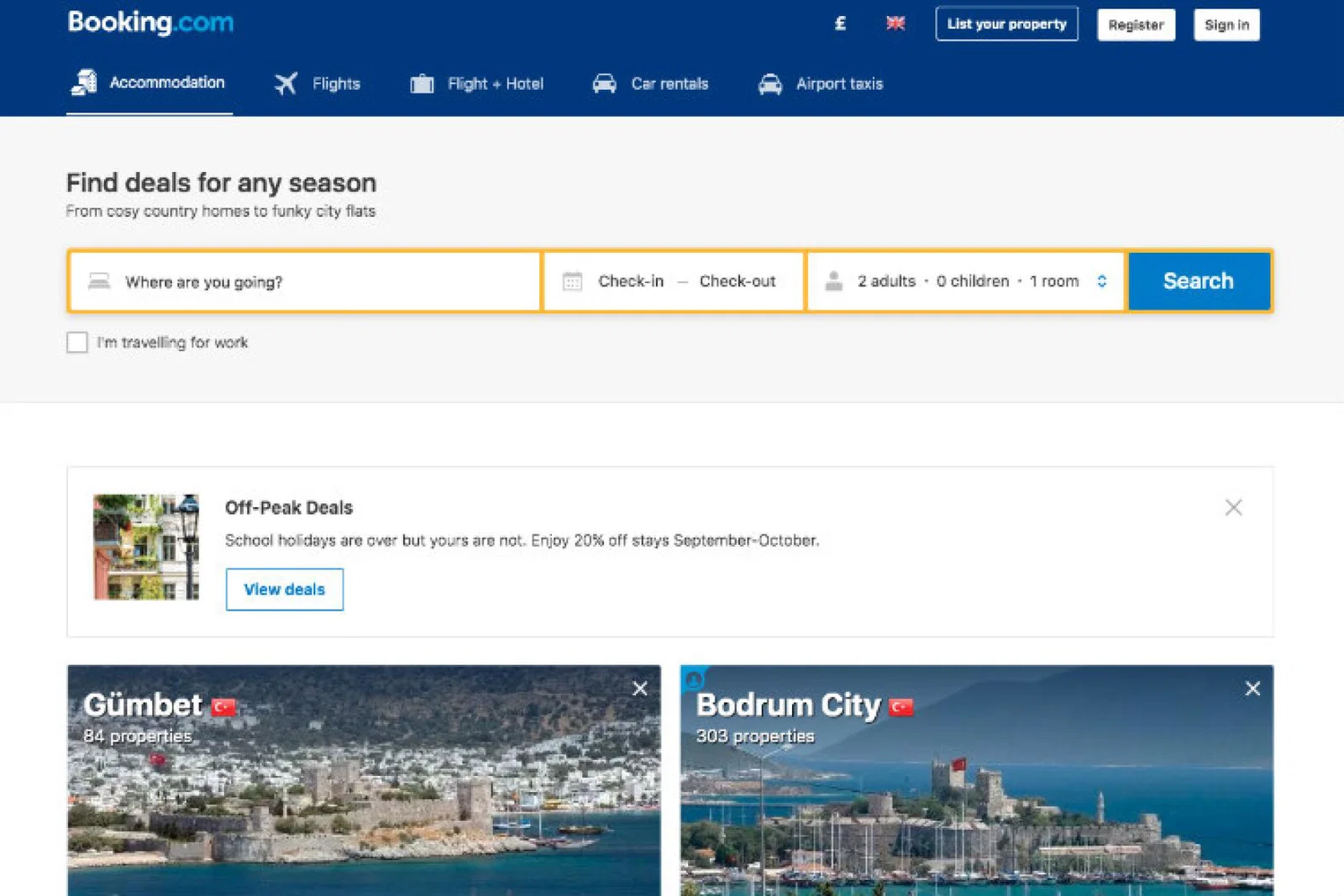Click the Accommodation bed icon
The image size is (1344, 896).
pyautogui.click(x=84, y=82)
